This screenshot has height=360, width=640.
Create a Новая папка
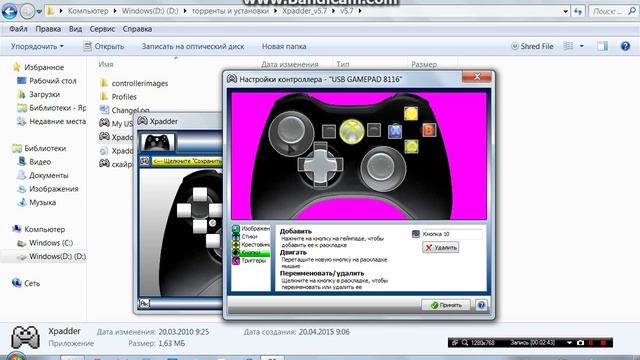tap(284, 47)
